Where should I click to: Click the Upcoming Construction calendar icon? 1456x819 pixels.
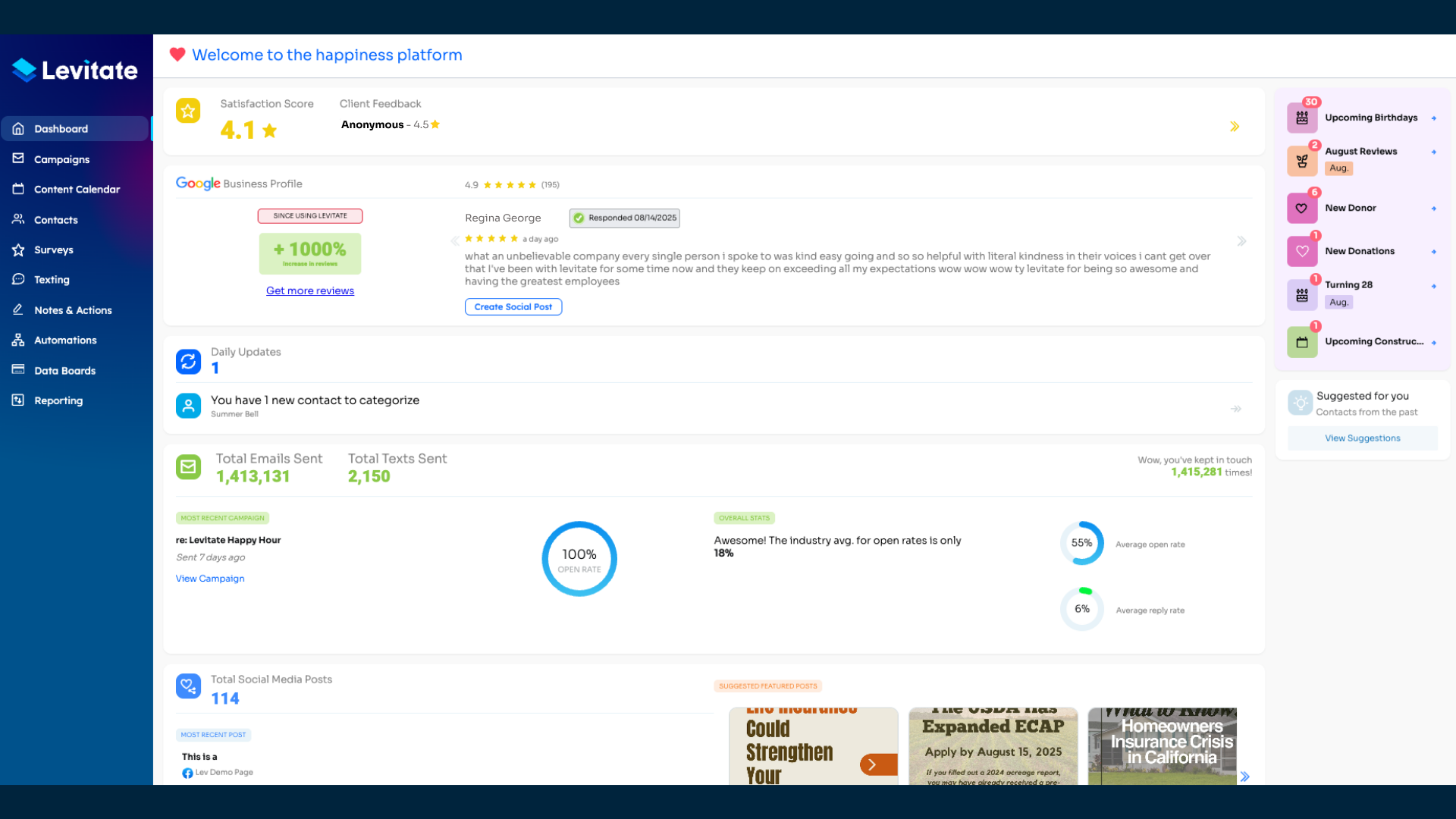click(x=1302, y=342)
